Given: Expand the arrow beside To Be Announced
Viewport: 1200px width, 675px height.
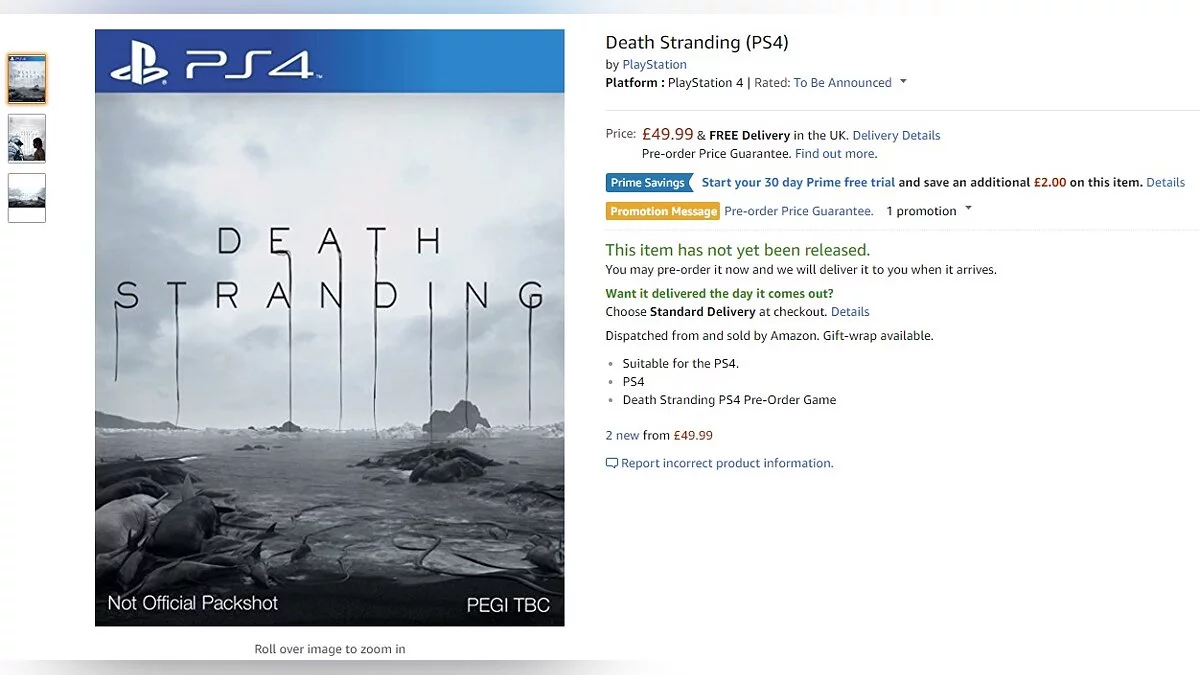Looking at the screenshot, I should pos(903,82).
